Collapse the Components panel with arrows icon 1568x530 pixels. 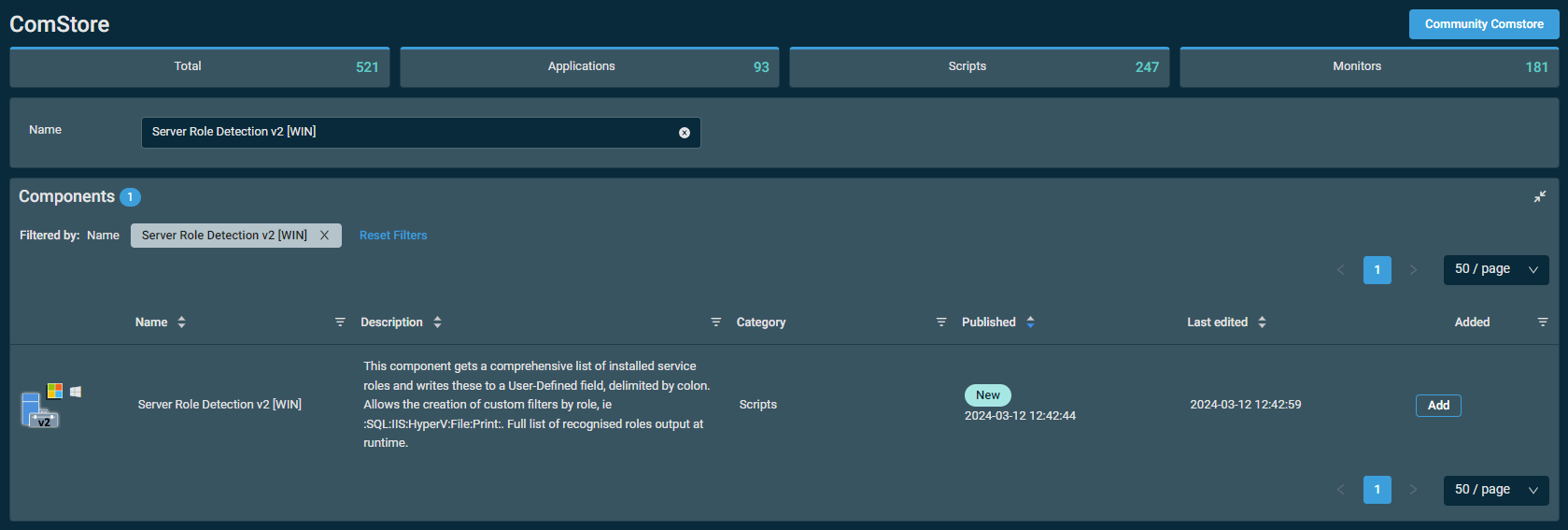point(1540,196)
